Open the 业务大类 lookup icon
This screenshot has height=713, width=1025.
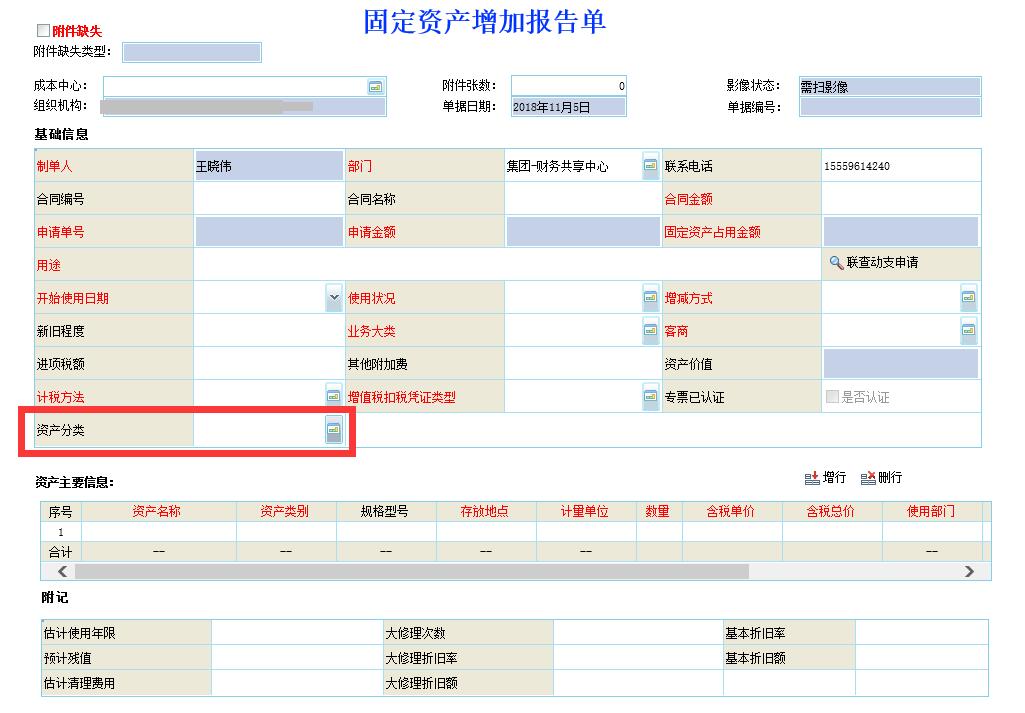pyautogui.click(x=650, y=331)
